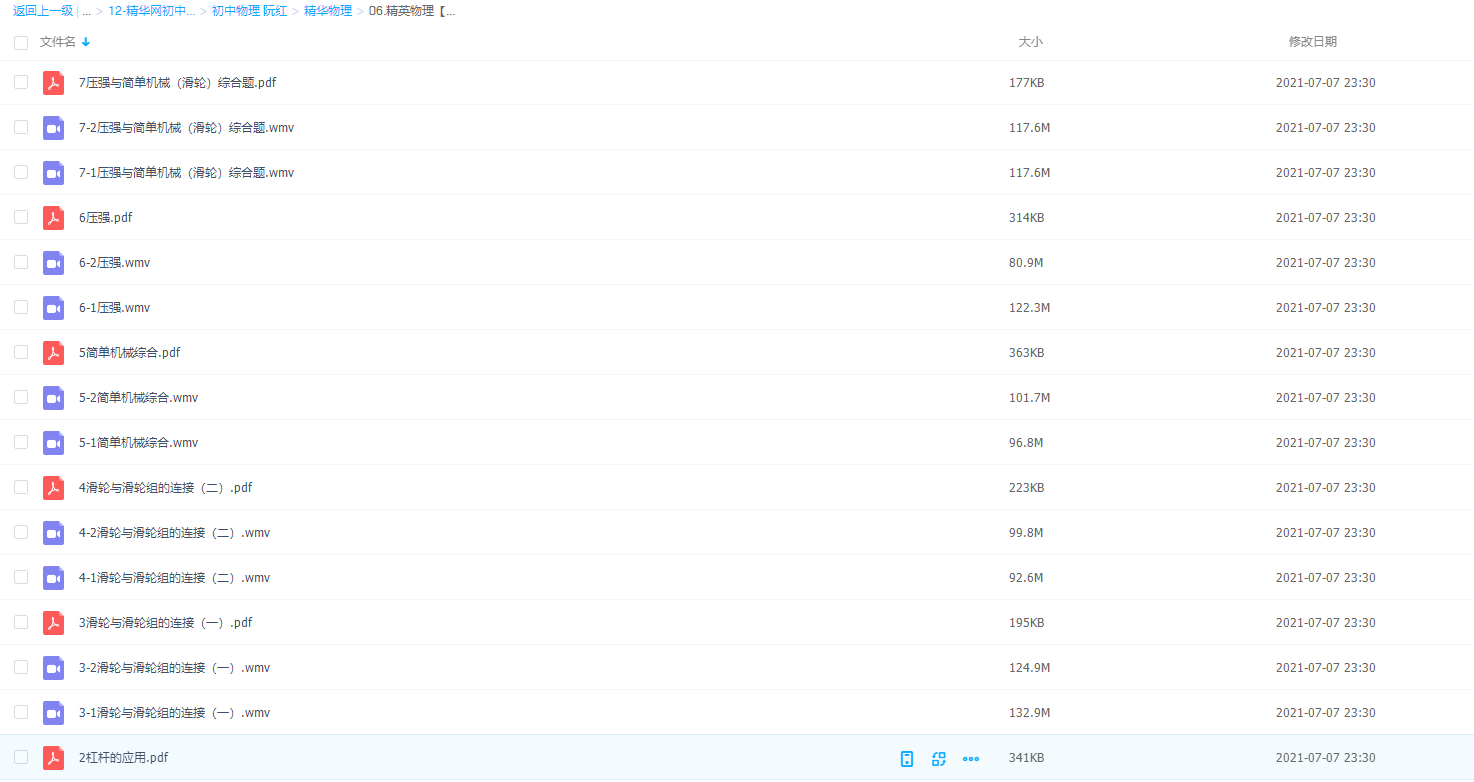
Task: Toggle the select-all checkbox in header
Action: tap(21, 42)
